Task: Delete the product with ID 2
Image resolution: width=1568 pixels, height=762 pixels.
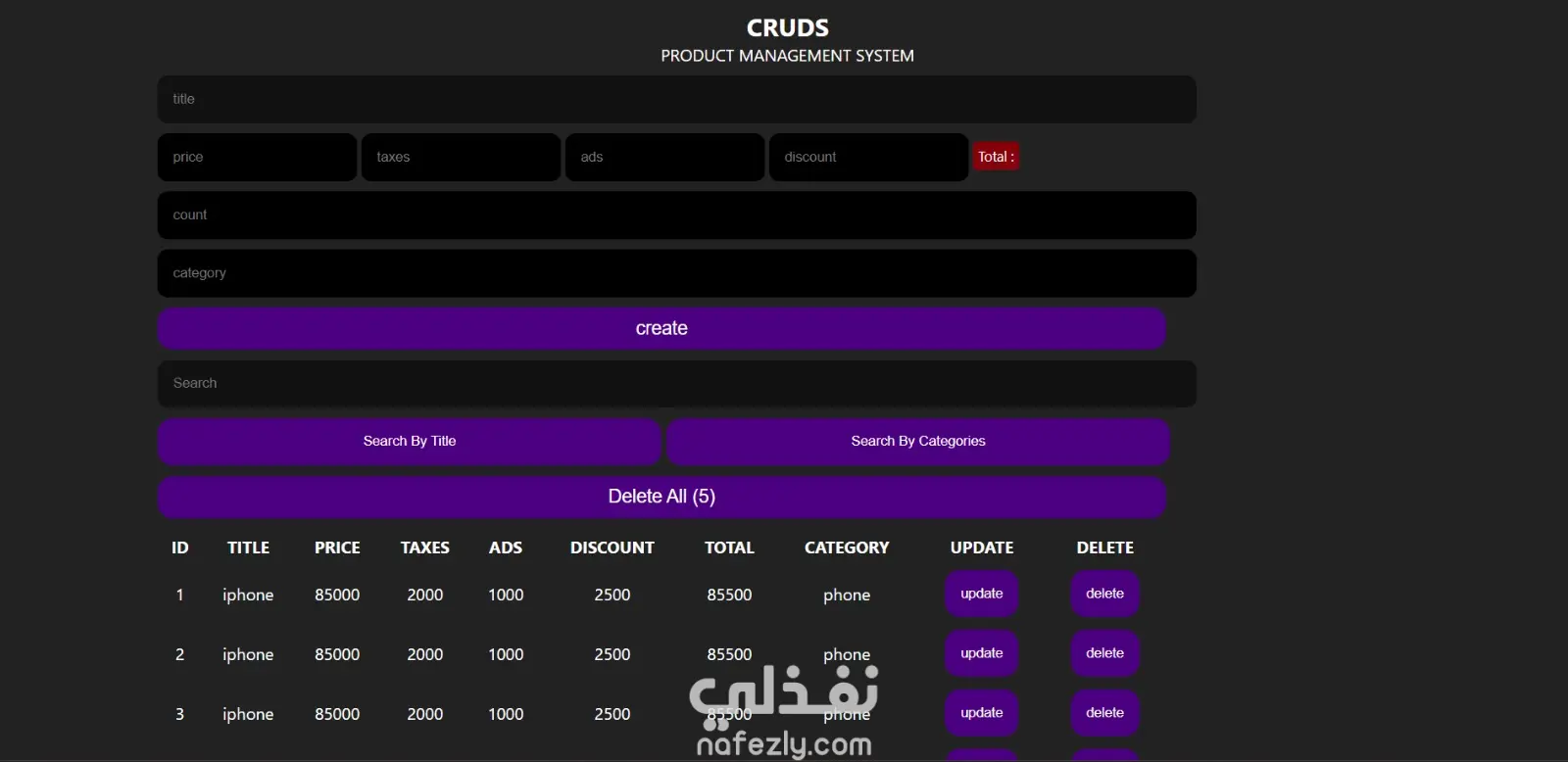Action: pos(1104,653)
